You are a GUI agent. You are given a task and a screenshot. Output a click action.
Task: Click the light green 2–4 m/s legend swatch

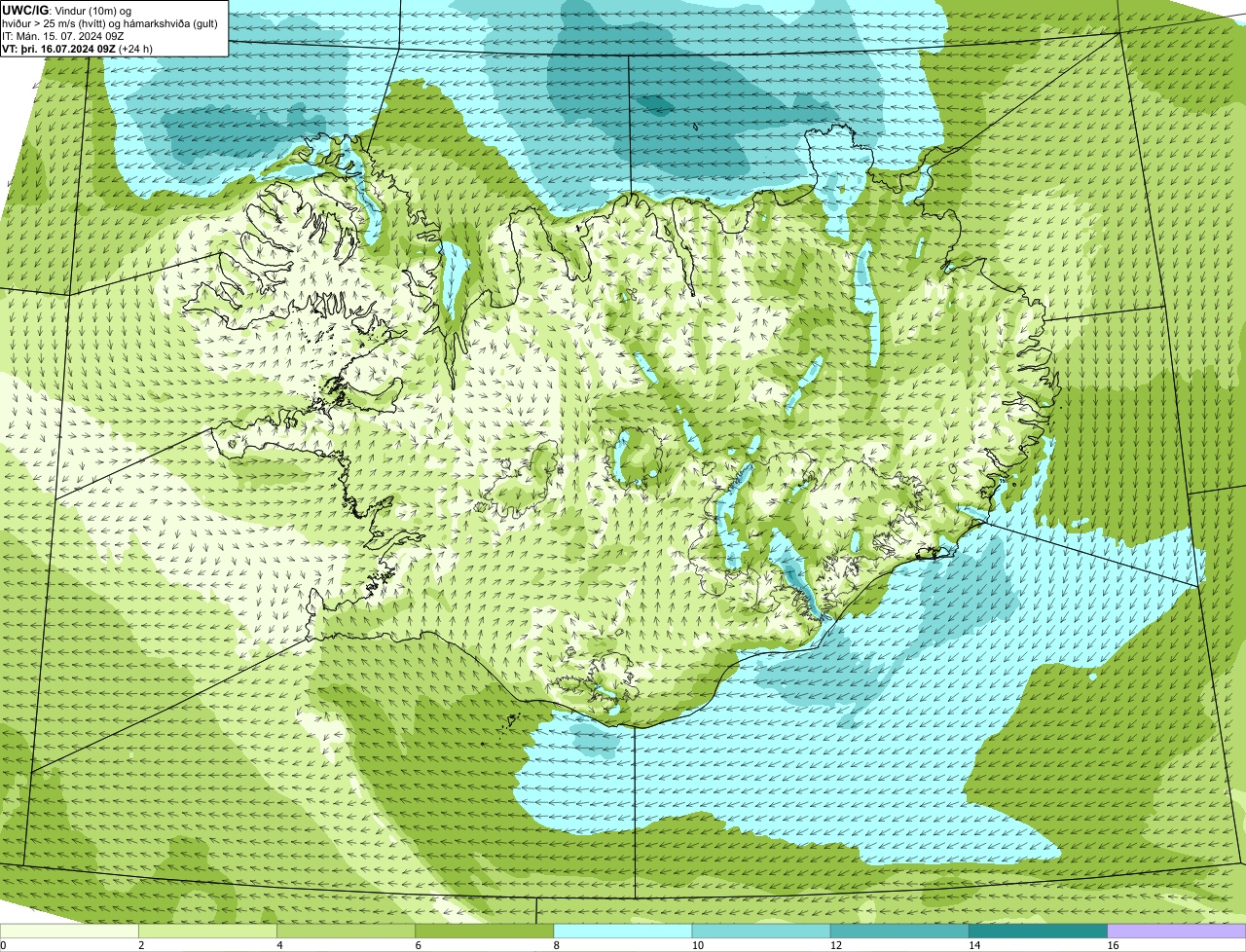[207, 932]
